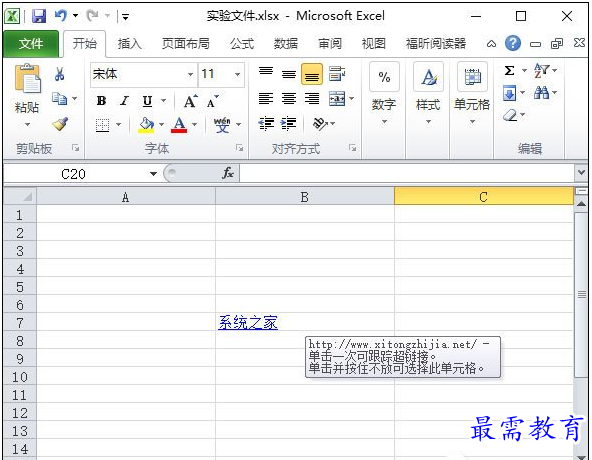Screen dimensions: 592x460
Task: Switch to the 页面布局 tab
Action: point(186,44)
